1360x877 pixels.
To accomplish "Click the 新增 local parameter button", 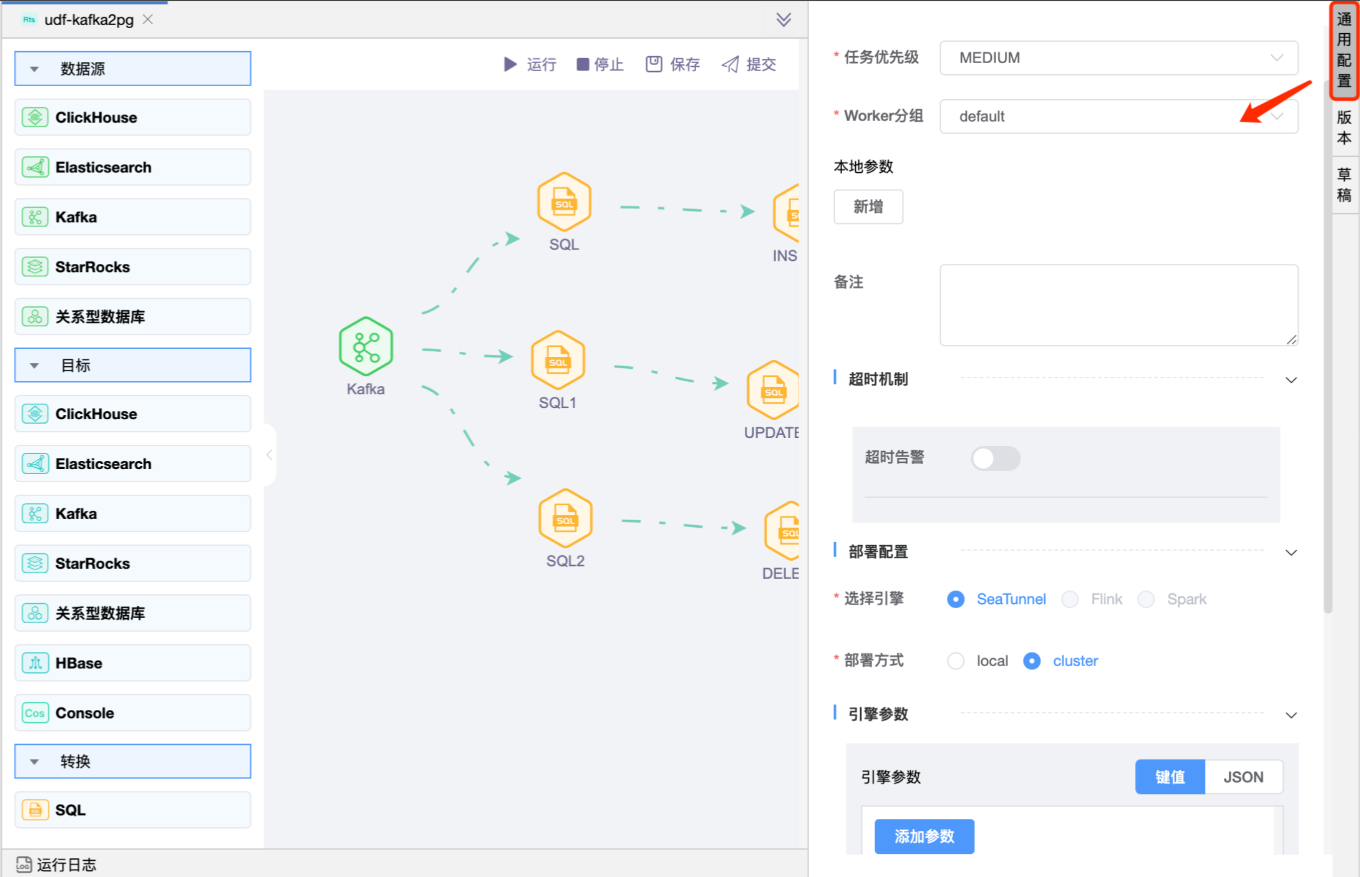I will (868, 207).
